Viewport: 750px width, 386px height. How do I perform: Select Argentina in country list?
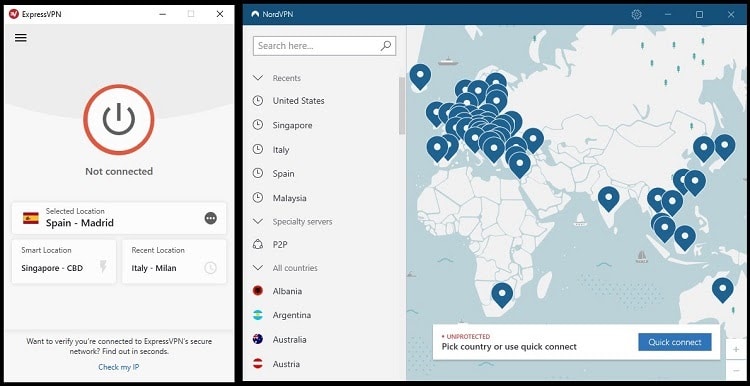(292, 315)
